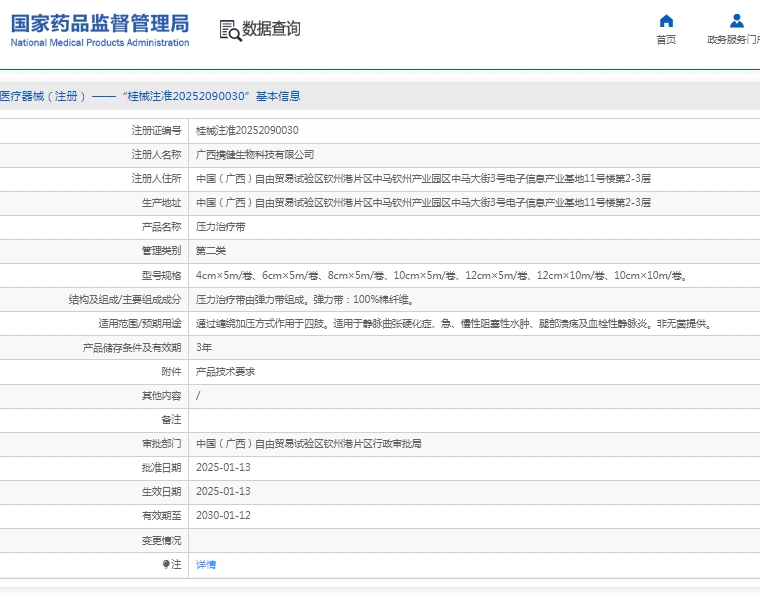Viewport: 760px width, 600px height.
Task: Click the 生产地址 address value
Action: [423, 202]
